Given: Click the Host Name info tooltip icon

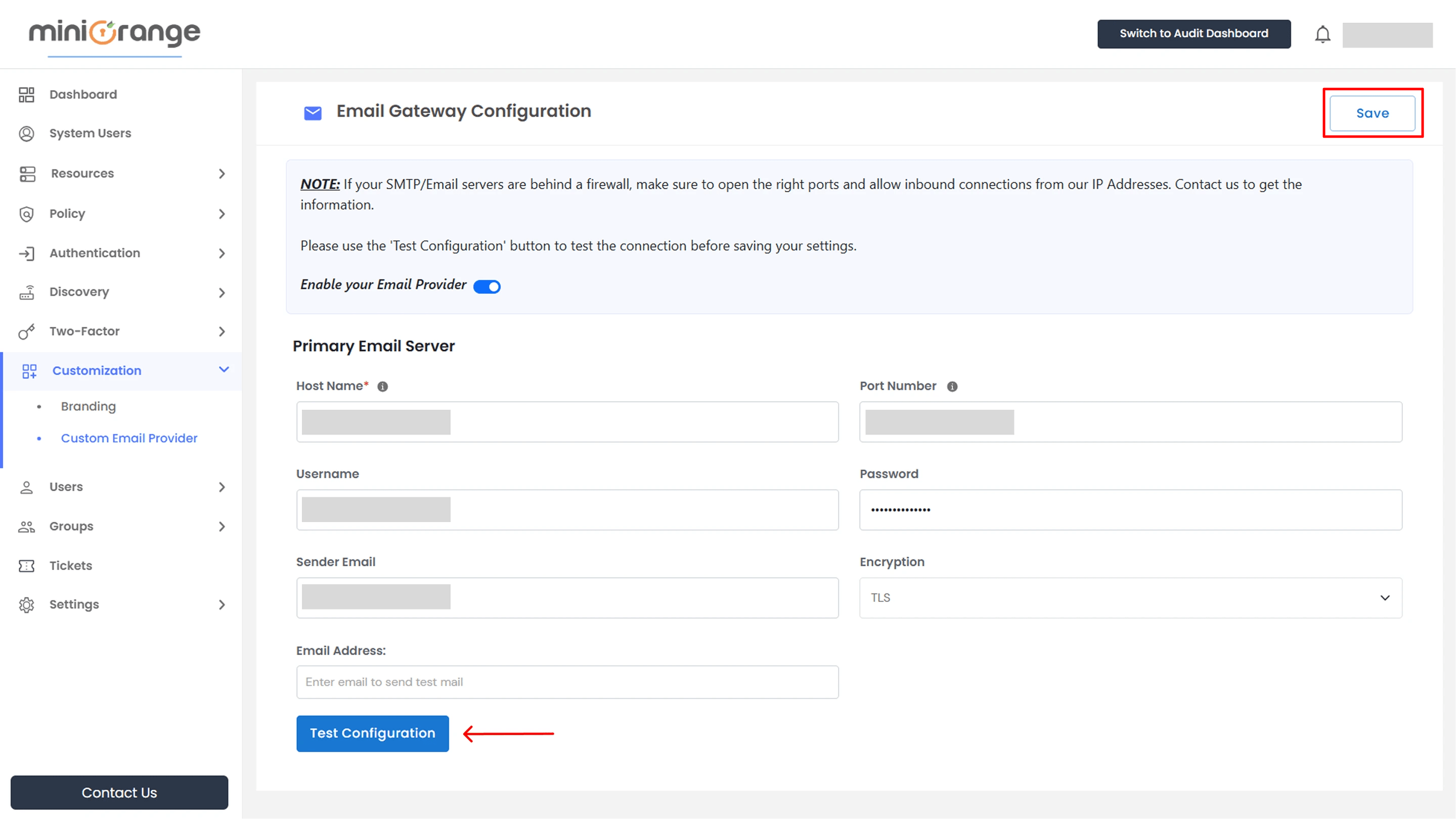Looking at the screenshot, I should pos(383,386).
